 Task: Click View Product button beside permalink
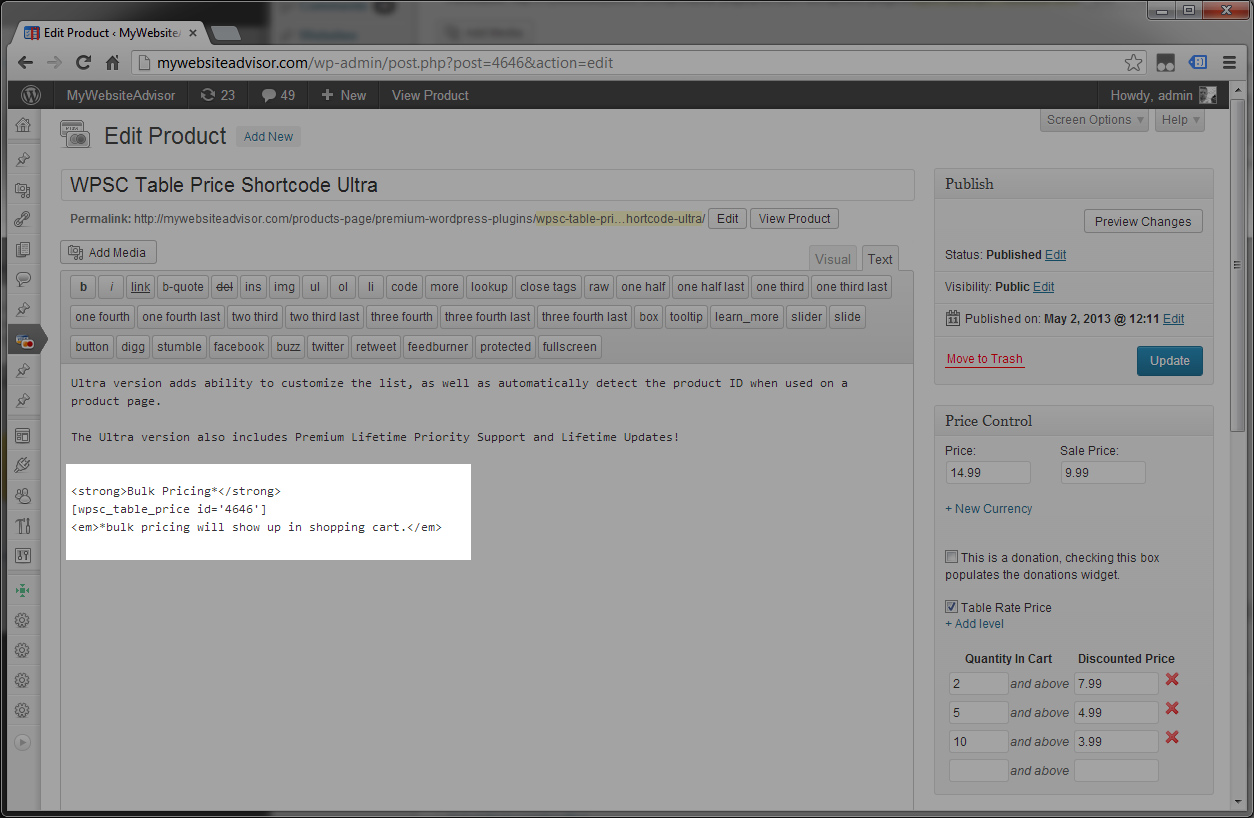click(x=794, y=219)
